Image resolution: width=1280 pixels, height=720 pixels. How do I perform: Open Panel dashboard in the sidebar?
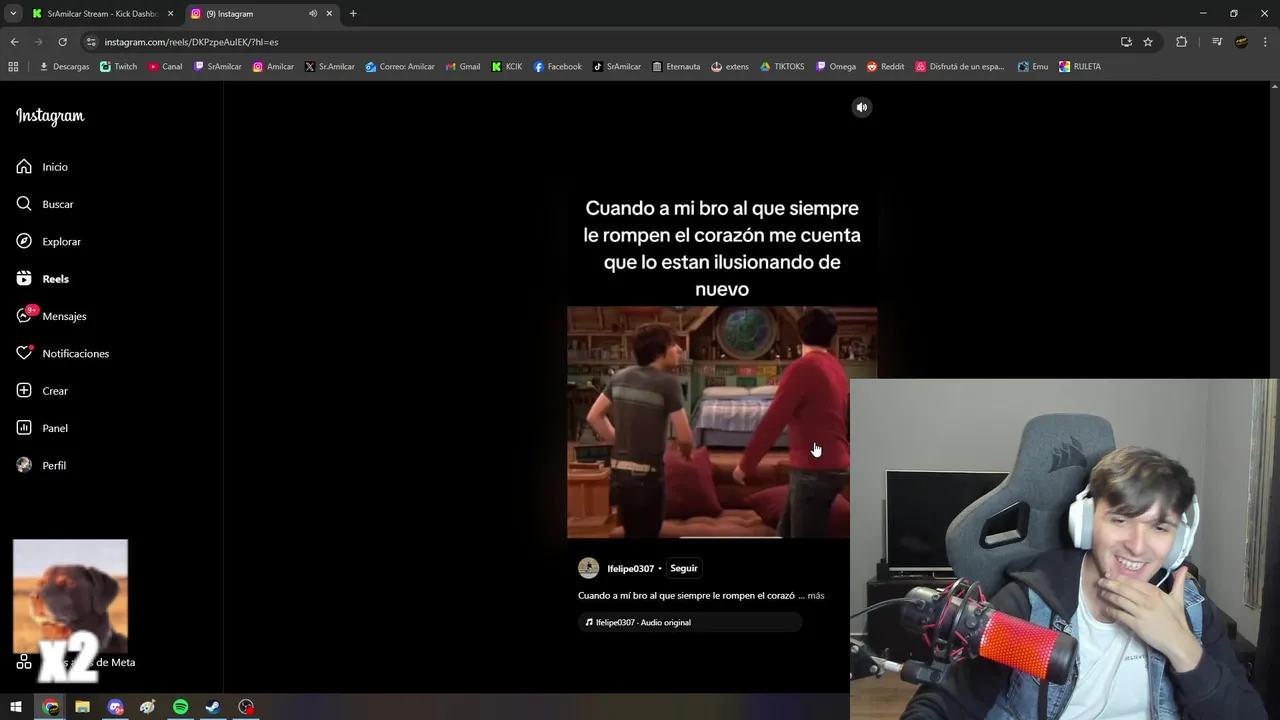[42, 428]
